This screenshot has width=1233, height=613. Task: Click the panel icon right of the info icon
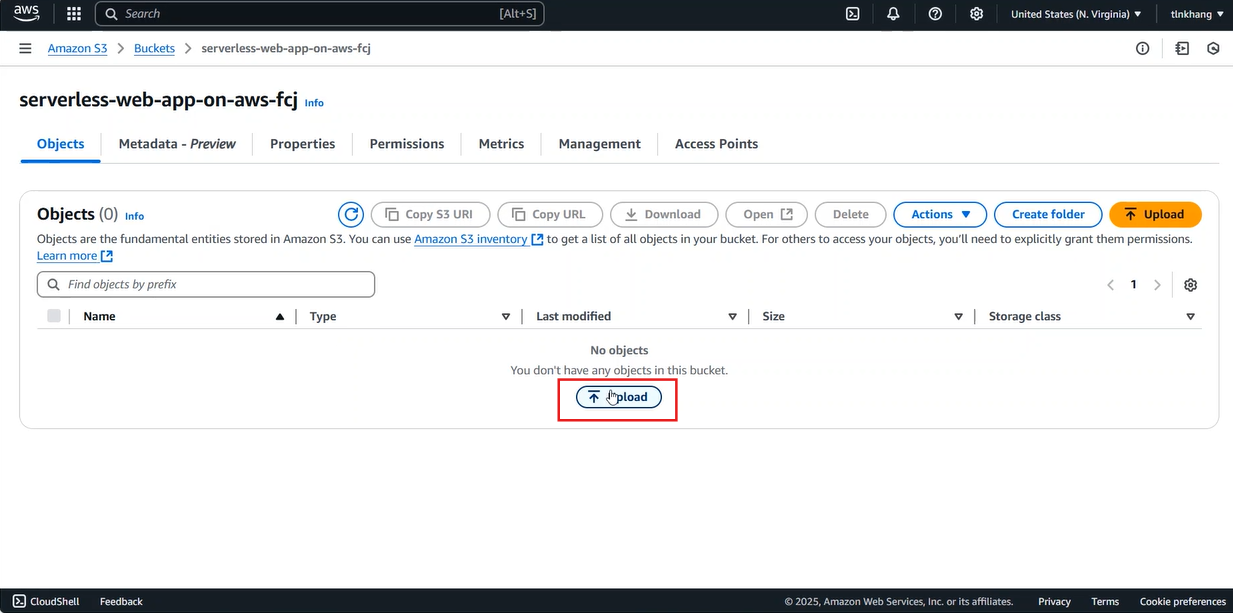(x=1182, y=48)
